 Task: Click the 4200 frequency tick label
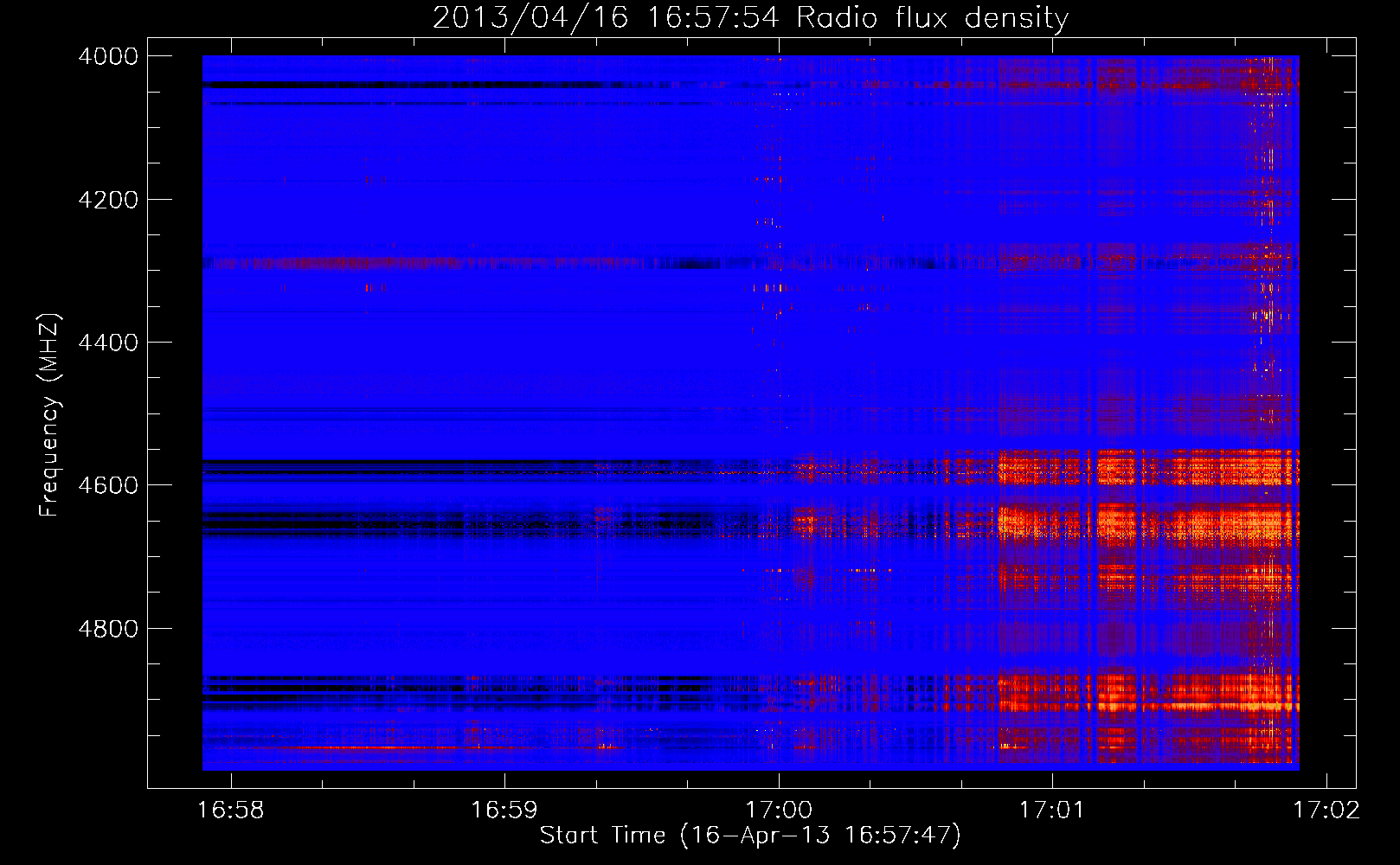click(108, 200)
